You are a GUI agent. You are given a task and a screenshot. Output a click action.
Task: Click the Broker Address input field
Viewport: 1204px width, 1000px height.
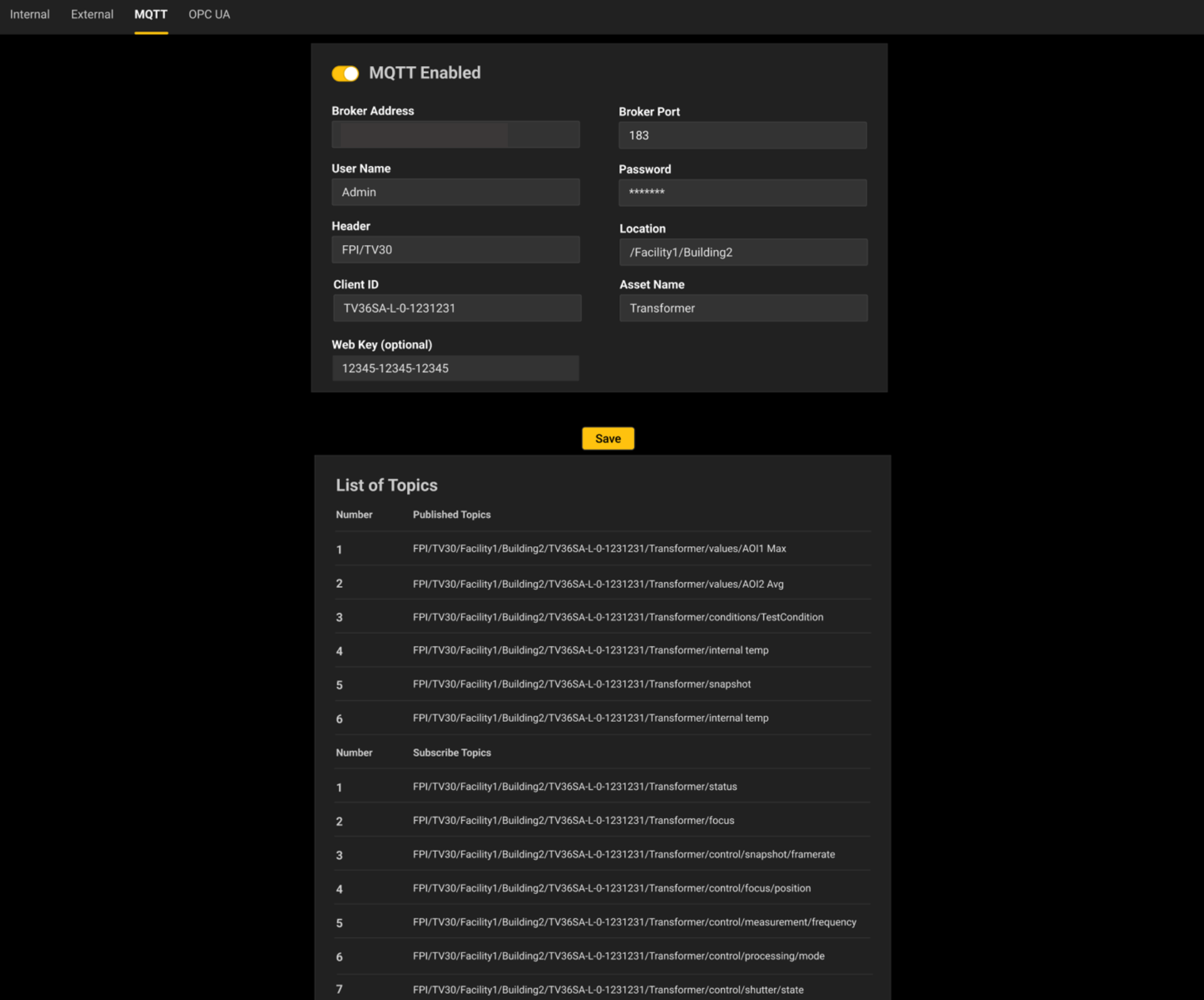coord(455,135)
